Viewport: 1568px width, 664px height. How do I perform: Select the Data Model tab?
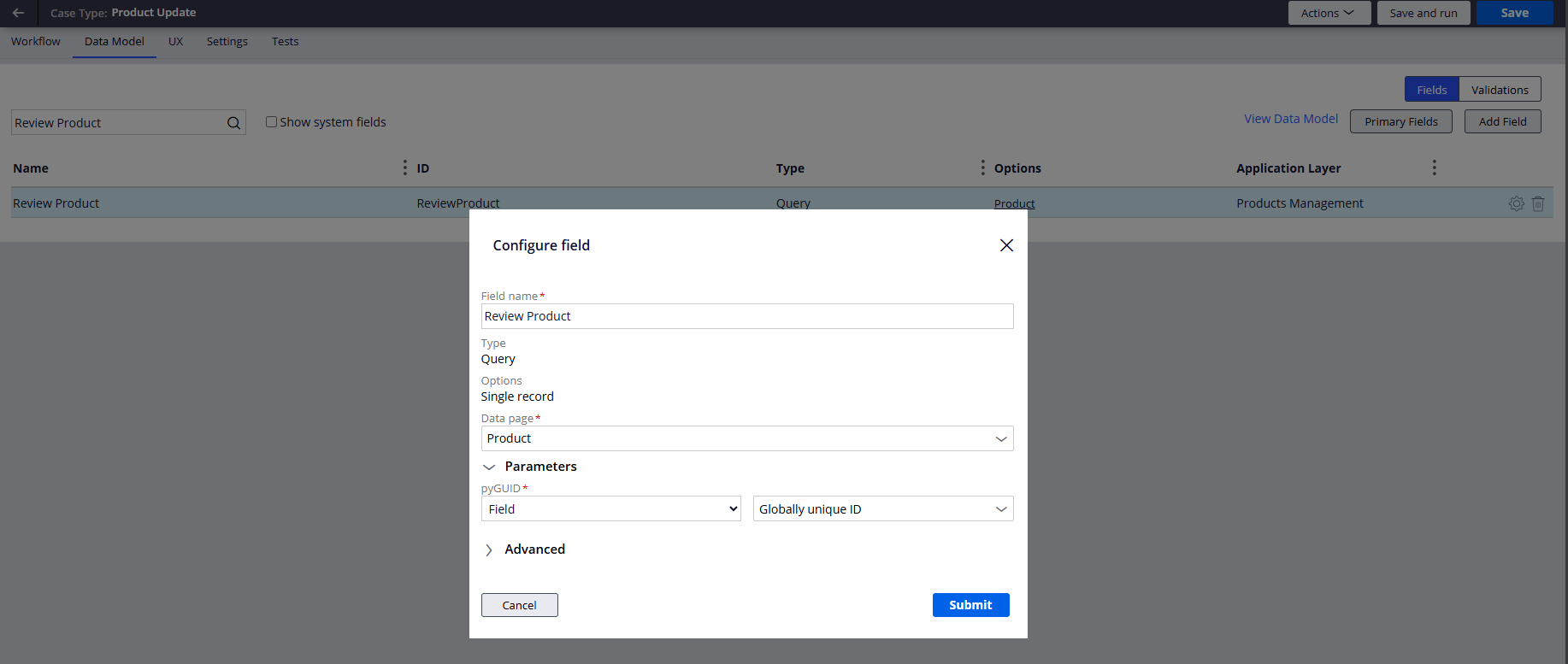pos(115,41)
